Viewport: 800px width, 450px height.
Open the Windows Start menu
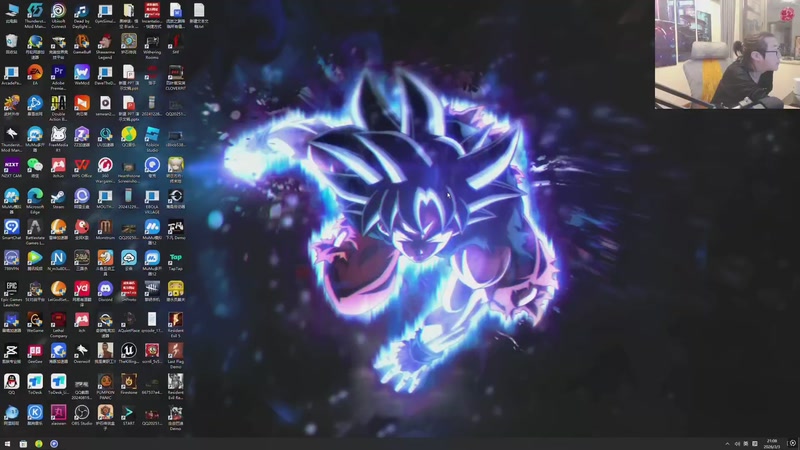[x=7, y=444]
